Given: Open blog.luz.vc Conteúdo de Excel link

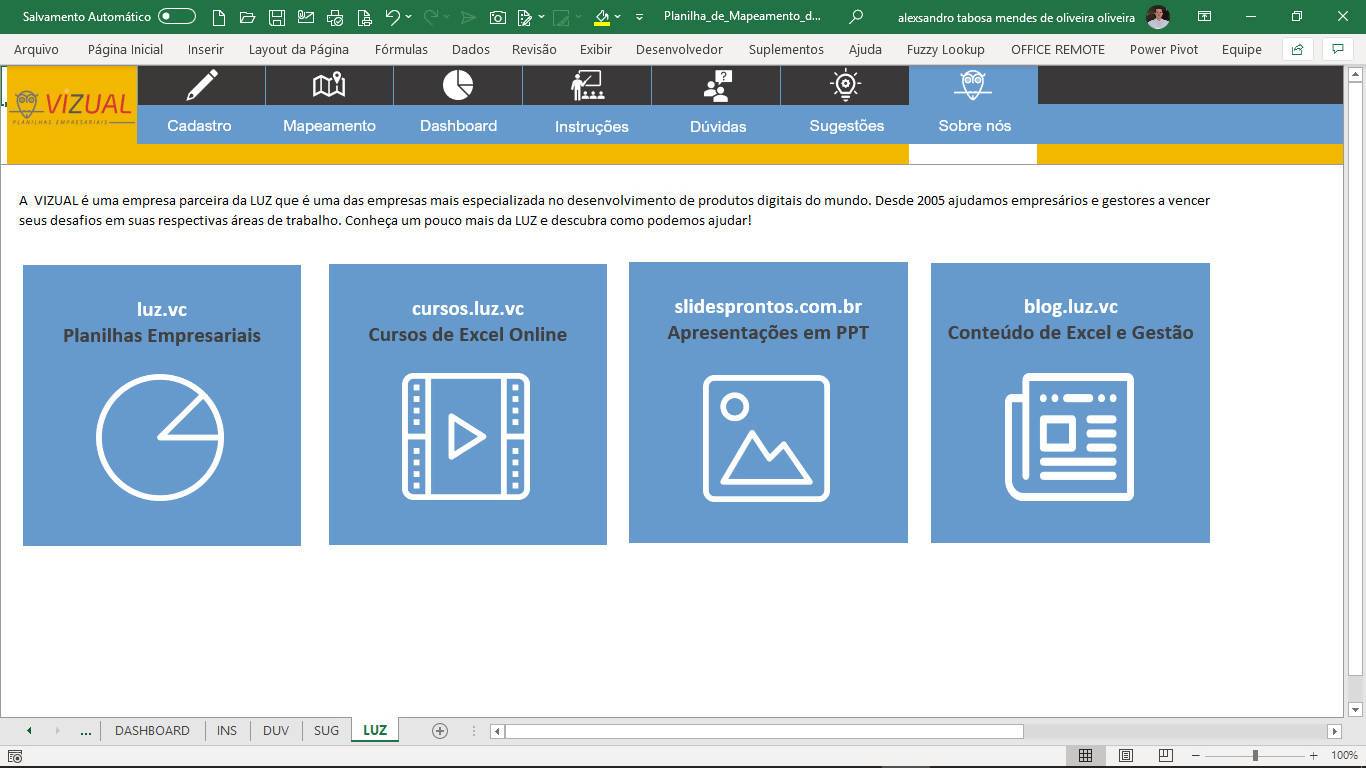Looking at the screenshot, I should pyautogui.click(x=1070, y=403).
